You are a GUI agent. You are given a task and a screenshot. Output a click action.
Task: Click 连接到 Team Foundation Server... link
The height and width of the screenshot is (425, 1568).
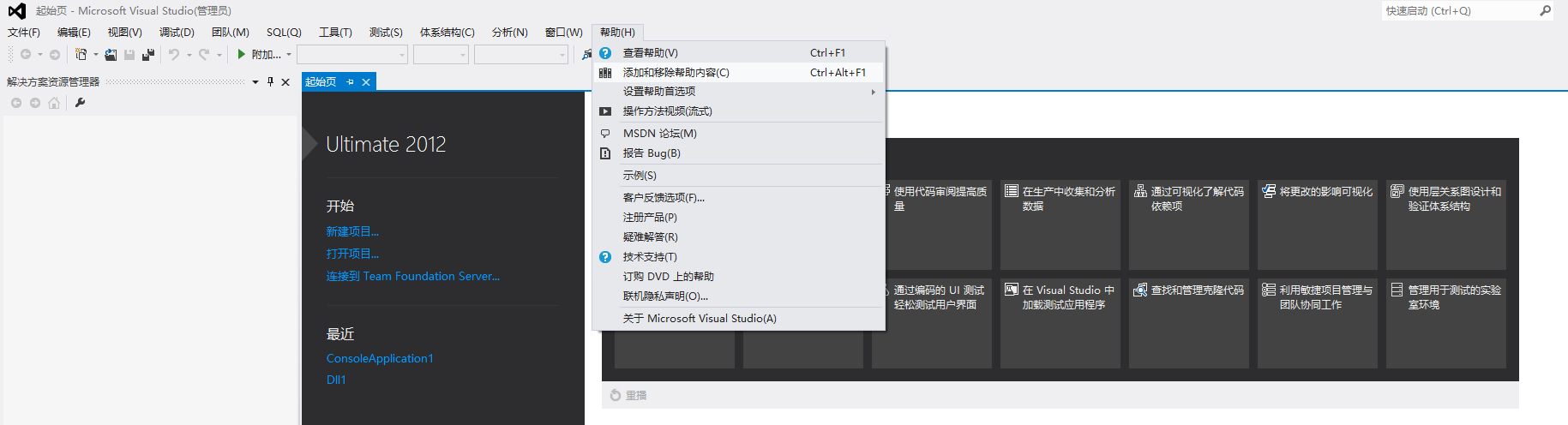tap(412, 276)
